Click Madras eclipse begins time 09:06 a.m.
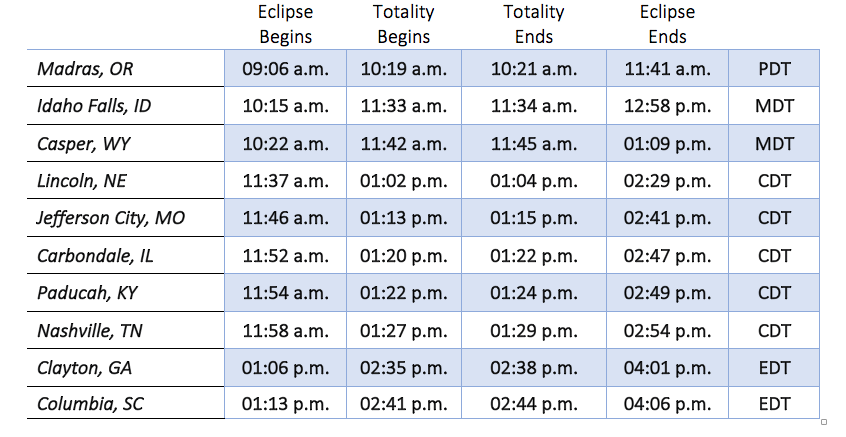846x437 pixels. [285, 70]
